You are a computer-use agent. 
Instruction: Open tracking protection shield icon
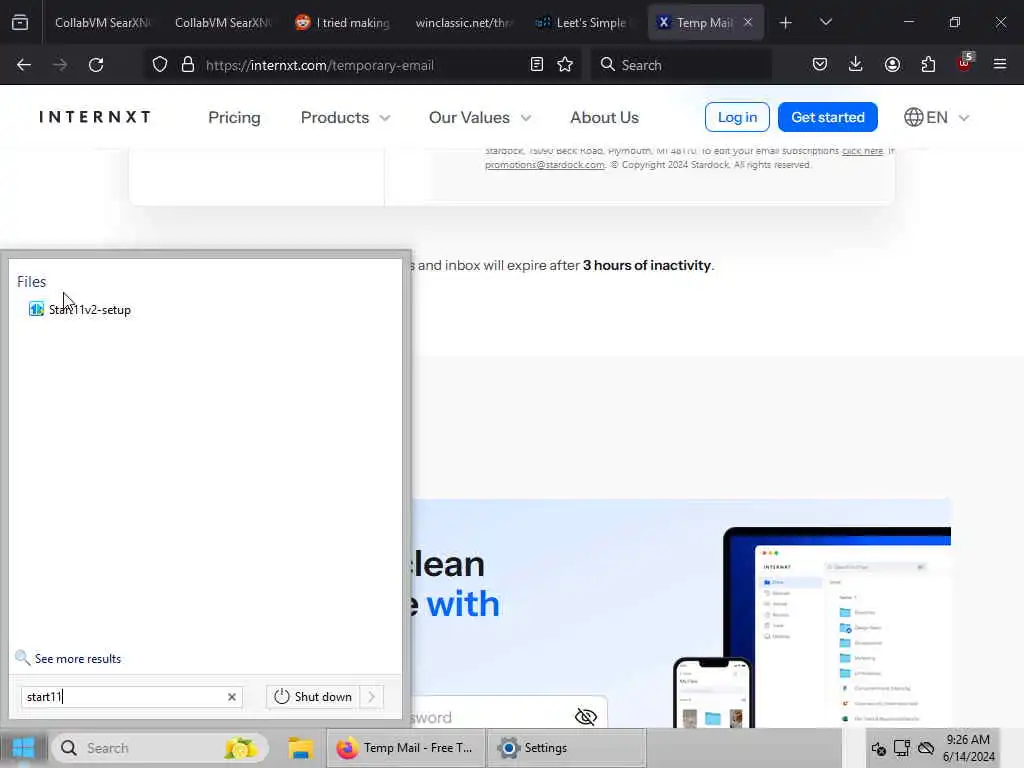160,65
